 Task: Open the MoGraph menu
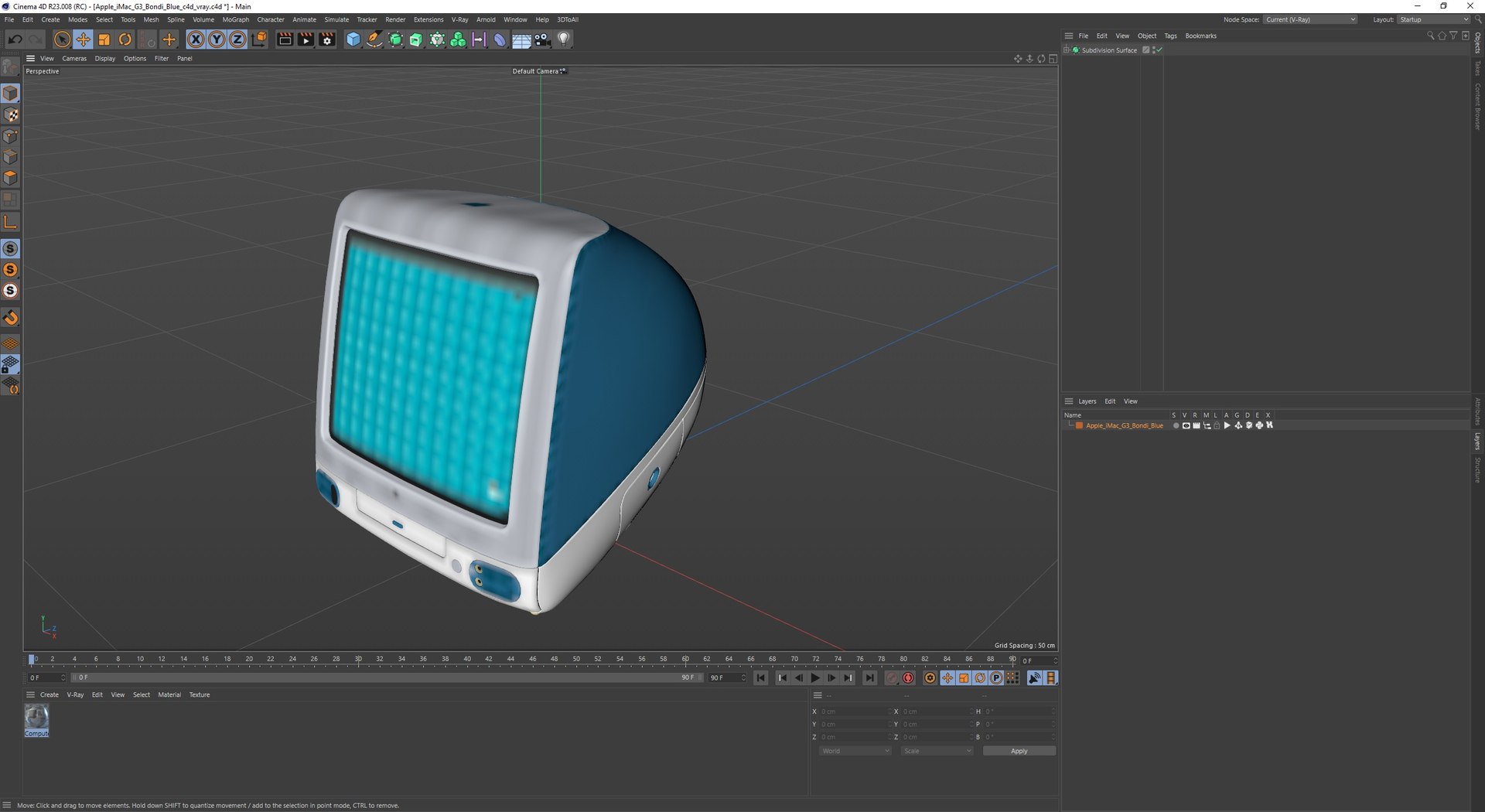[236, 19]
